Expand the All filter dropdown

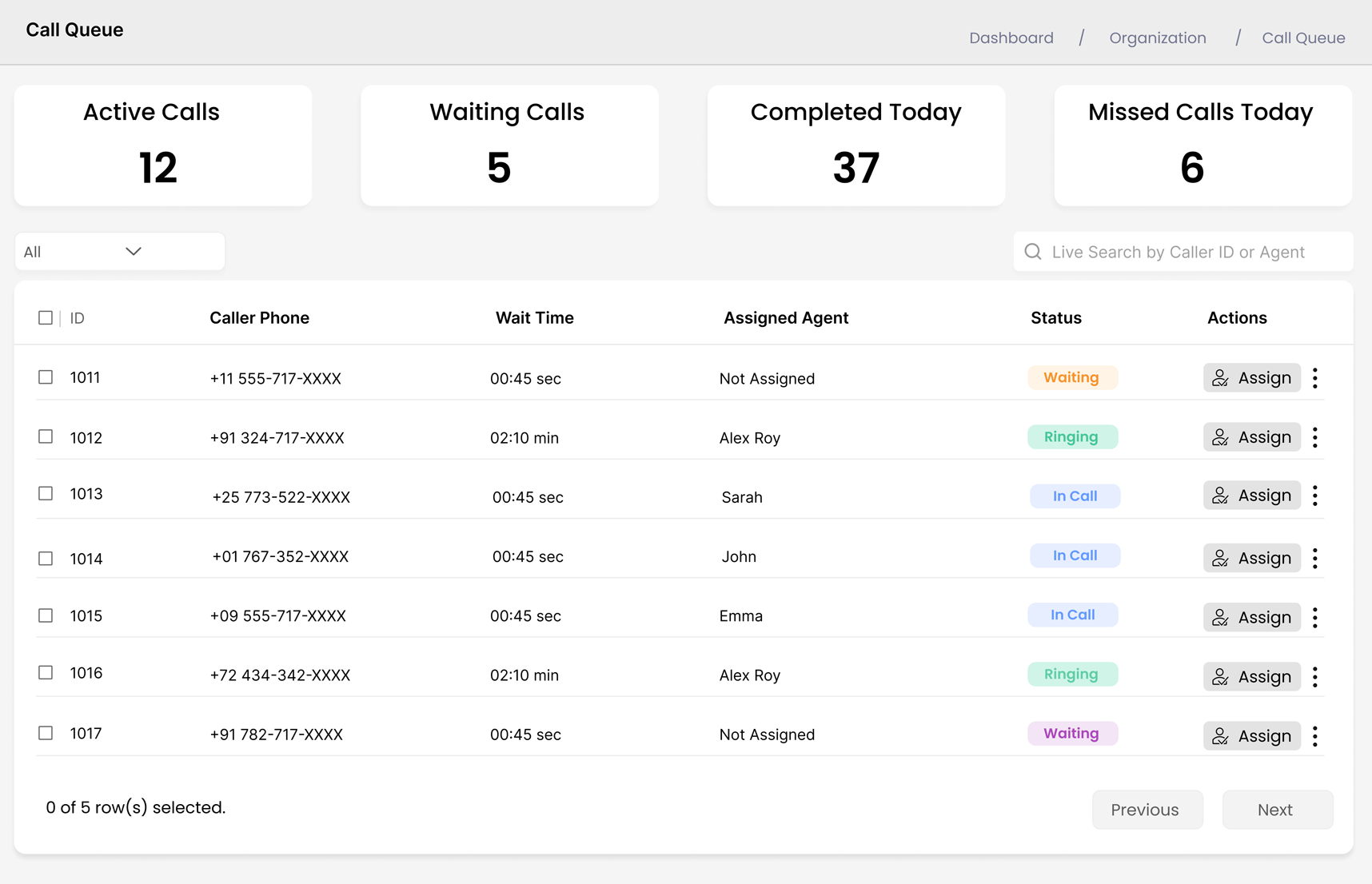119,252
